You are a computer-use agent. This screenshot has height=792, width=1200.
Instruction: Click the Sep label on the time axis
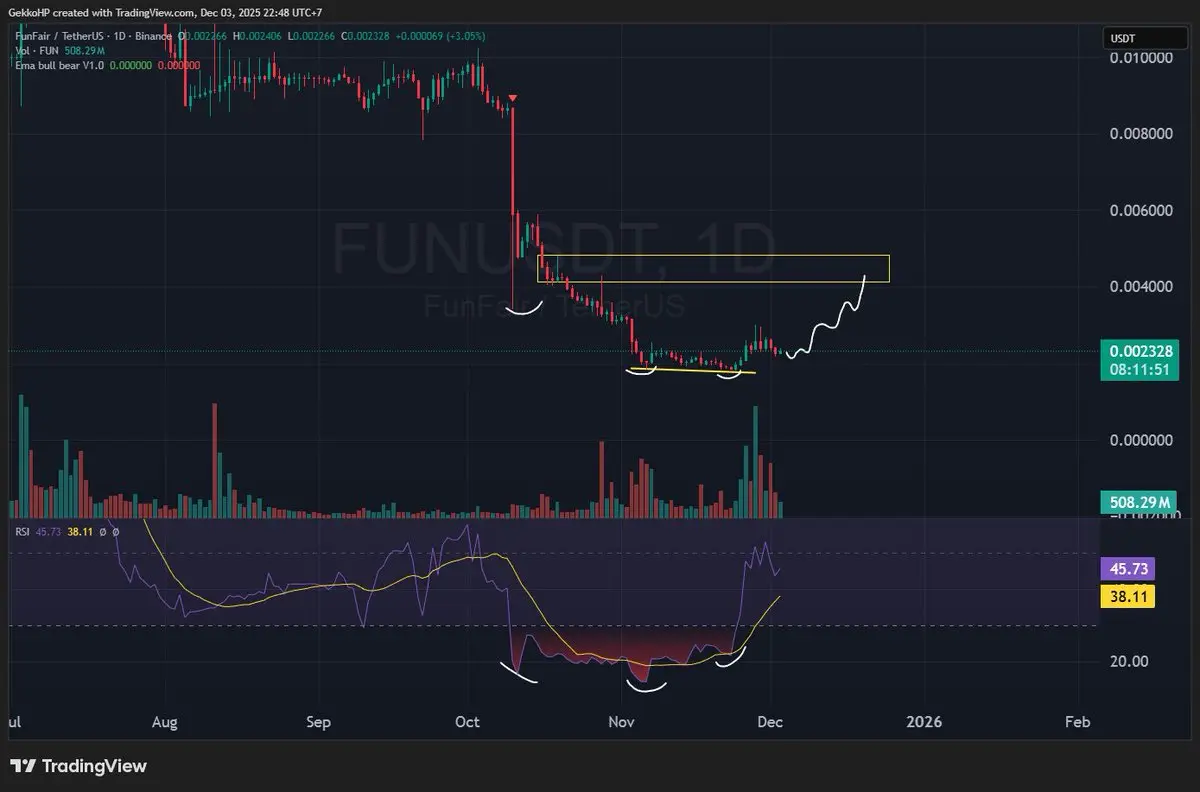pyautogui.click(x=318, y=722)
